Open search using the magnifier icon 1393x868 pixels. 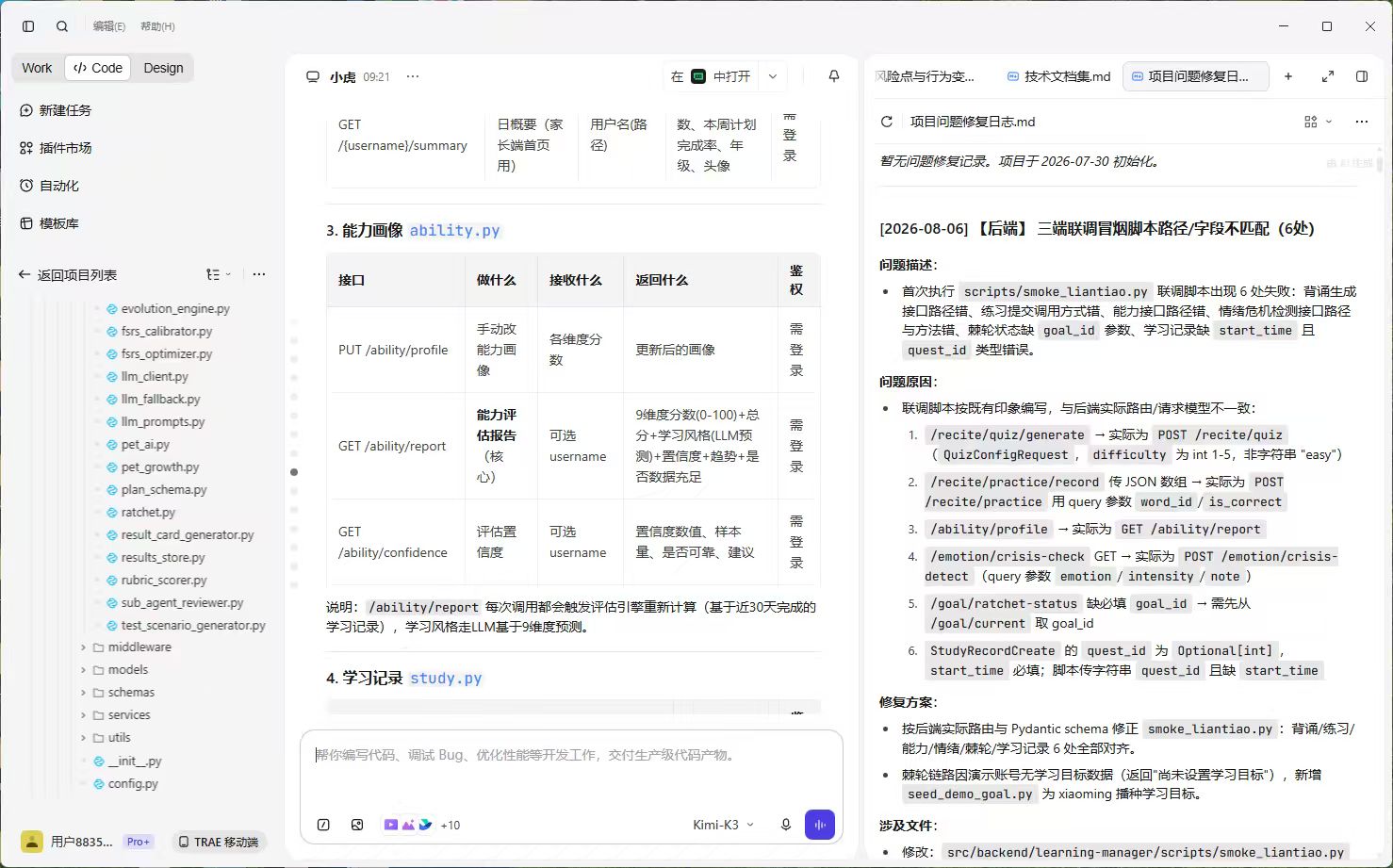pyautogui.click(x=62, y=26)
